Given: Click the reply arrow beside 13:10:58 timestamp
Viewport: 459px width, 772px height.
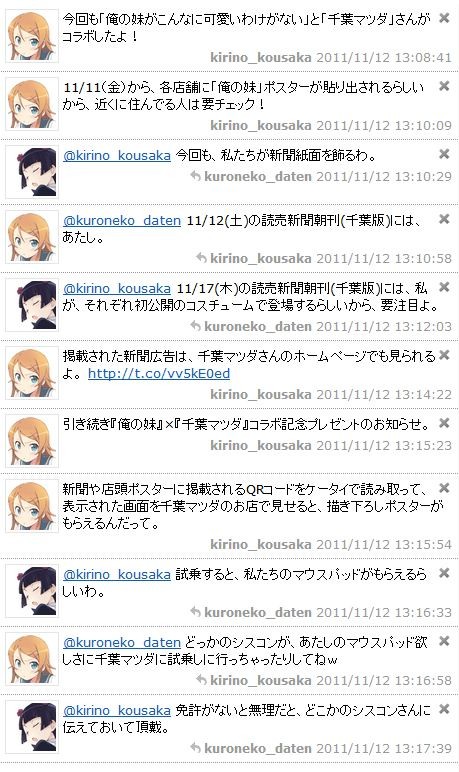Looking at the screenshot, I should coord(201,257).
